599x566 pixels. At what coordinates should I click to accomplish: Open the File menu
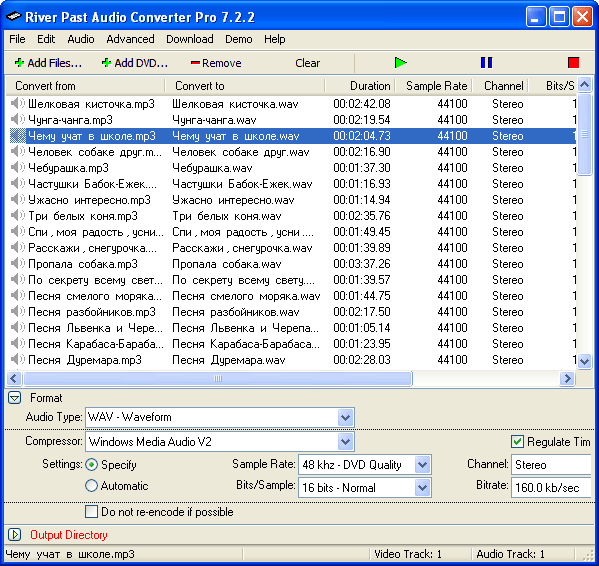point(17,39)
